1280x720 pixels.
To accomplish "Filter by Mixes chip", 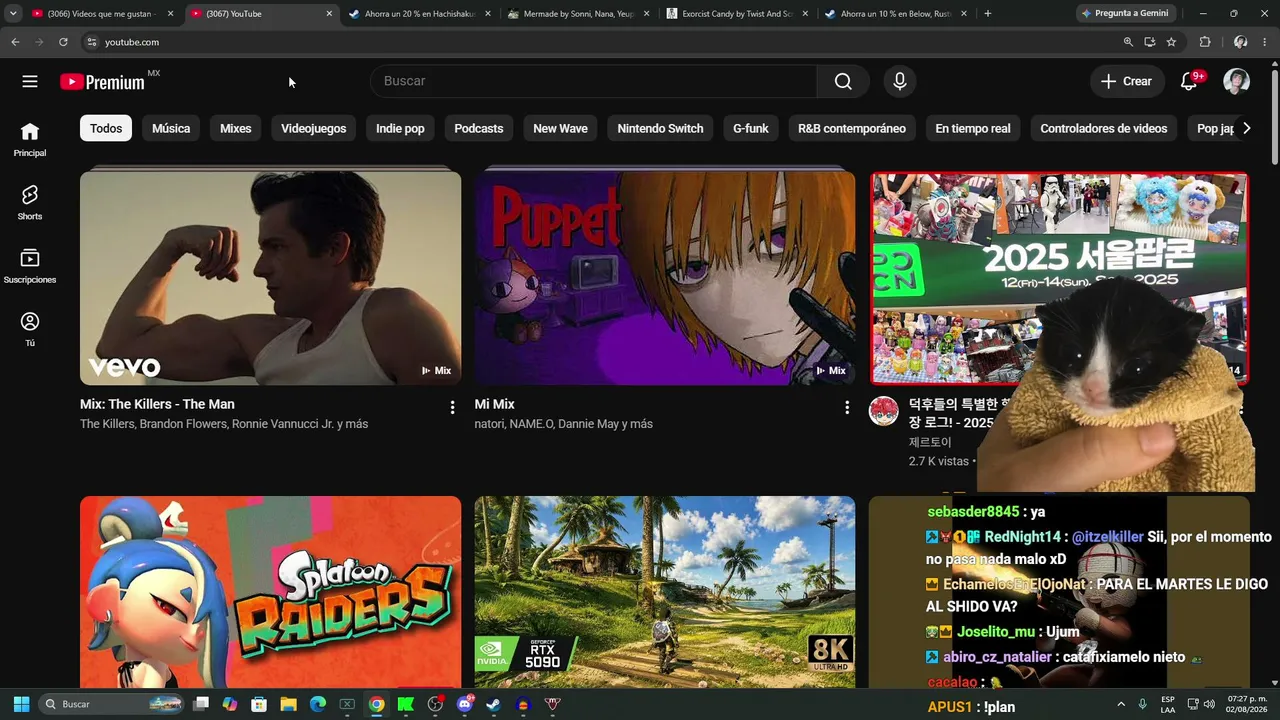I will (236, 128).
